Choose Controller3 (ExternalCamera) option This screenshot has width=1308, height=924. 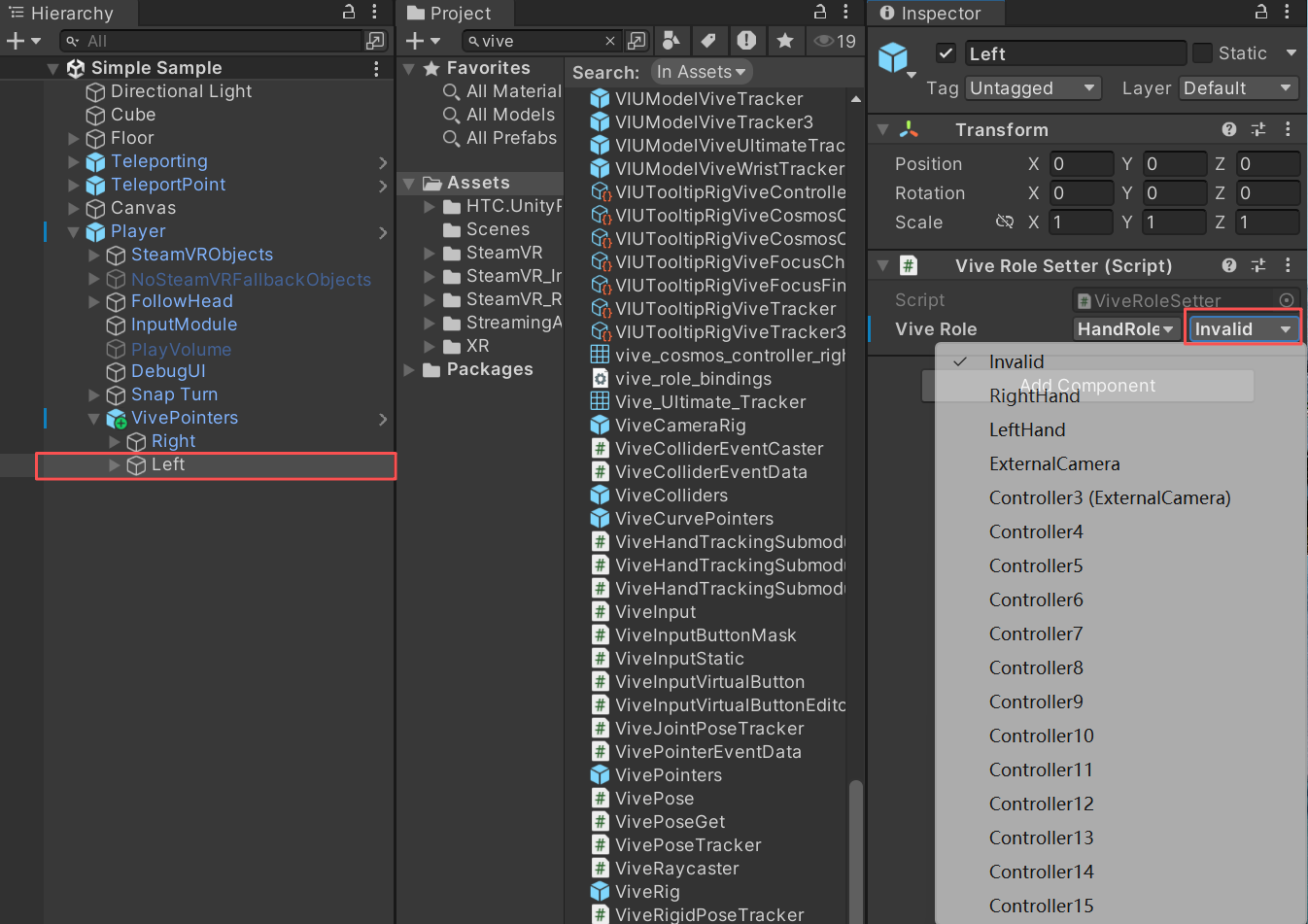tap(1119, 497)
